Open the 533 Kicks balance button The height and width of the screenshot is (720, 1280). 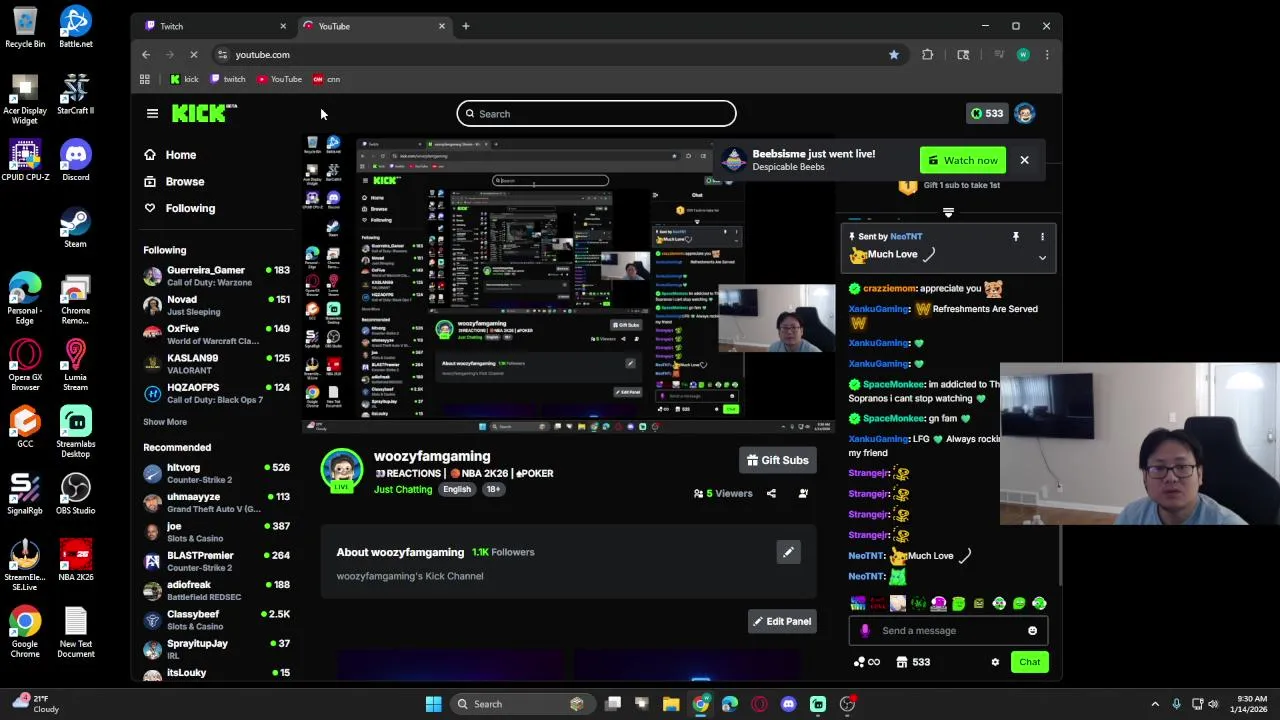(x=986, y=114)
